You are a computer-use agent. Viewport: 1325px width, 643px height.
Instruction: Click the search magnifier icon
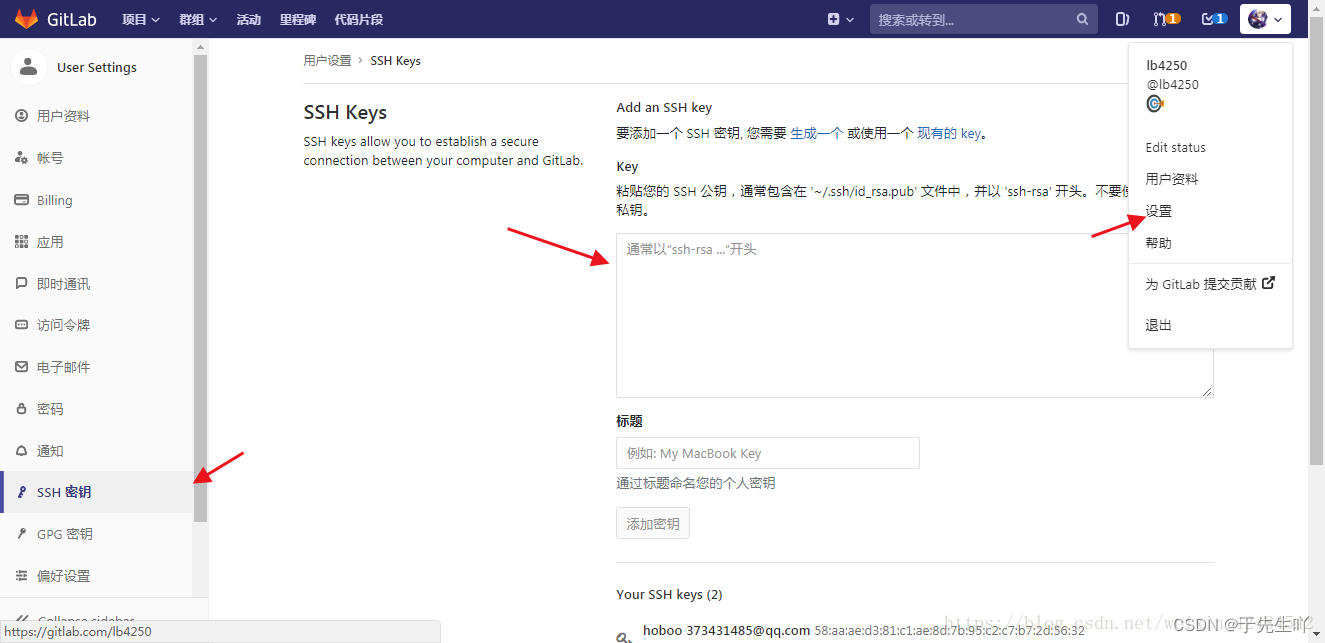[x=1081, y=19]
